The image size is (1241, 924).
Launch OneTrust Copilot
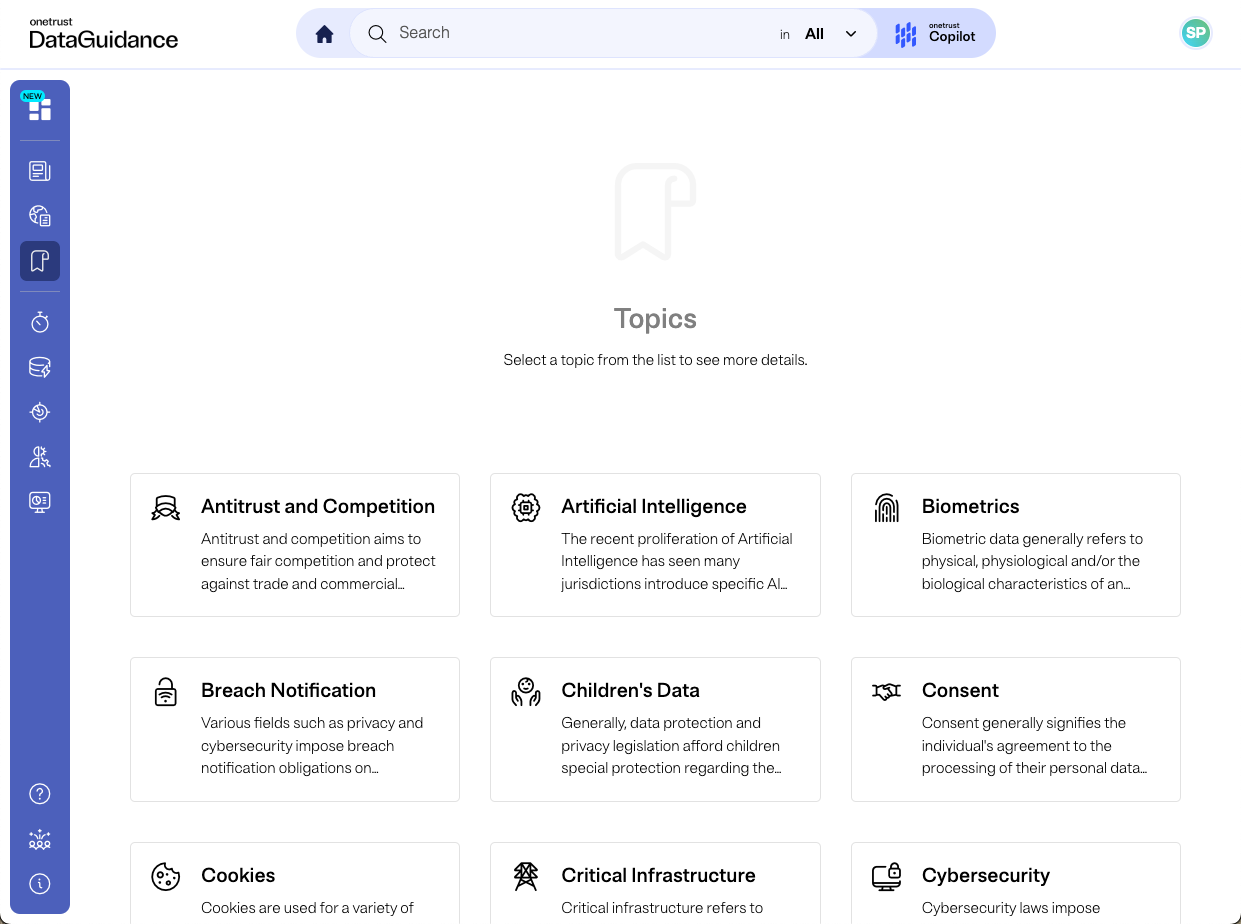point(934,33)
